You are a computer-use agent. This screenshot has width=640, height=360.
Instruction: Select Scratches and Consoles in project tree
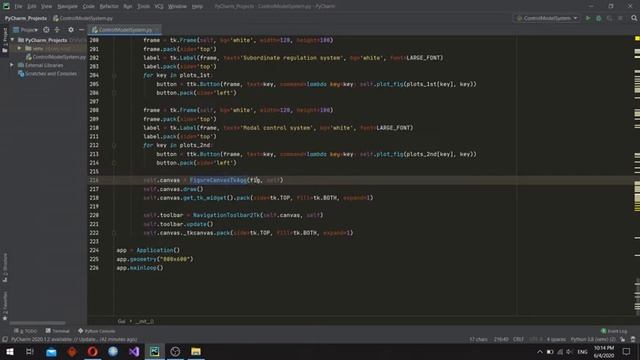[47, 73]
